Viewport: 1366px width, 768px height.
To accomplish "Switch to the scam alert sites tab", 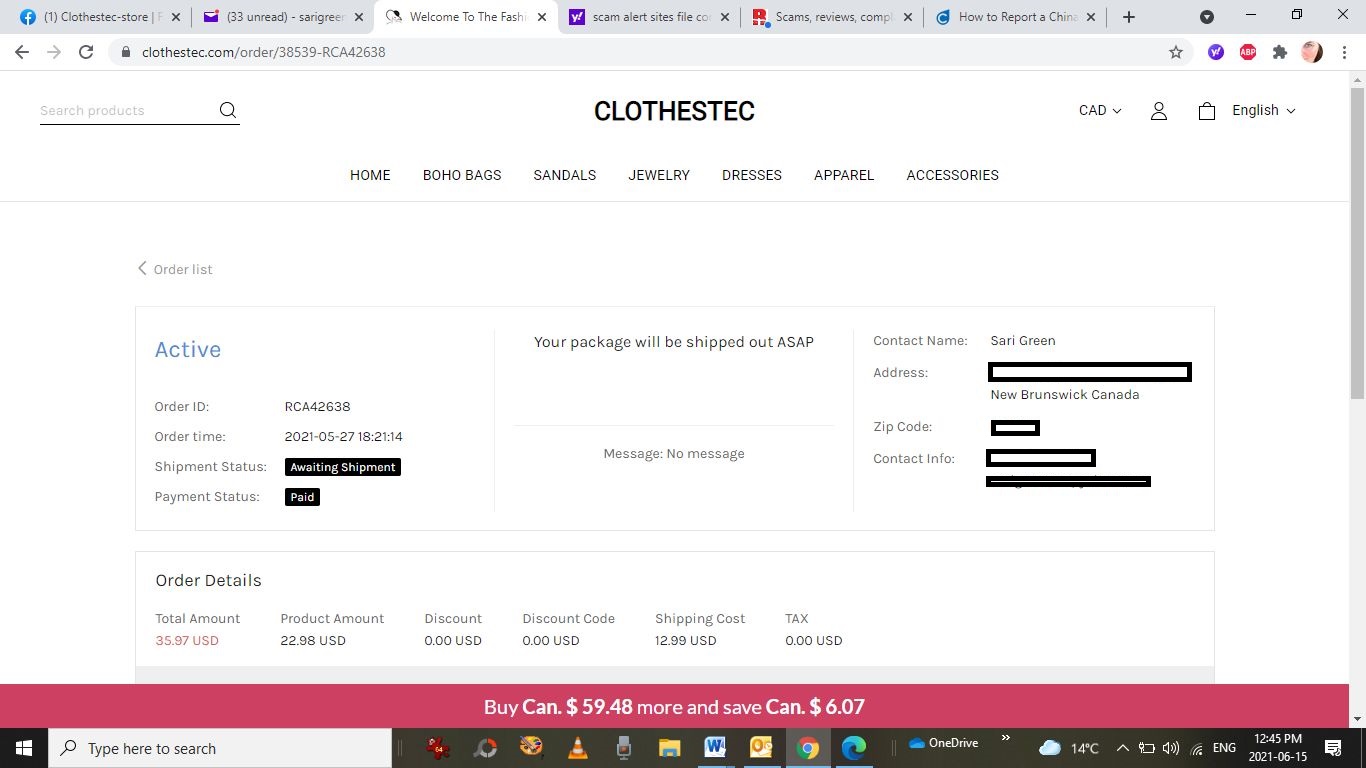I will [x=650, y=17].
